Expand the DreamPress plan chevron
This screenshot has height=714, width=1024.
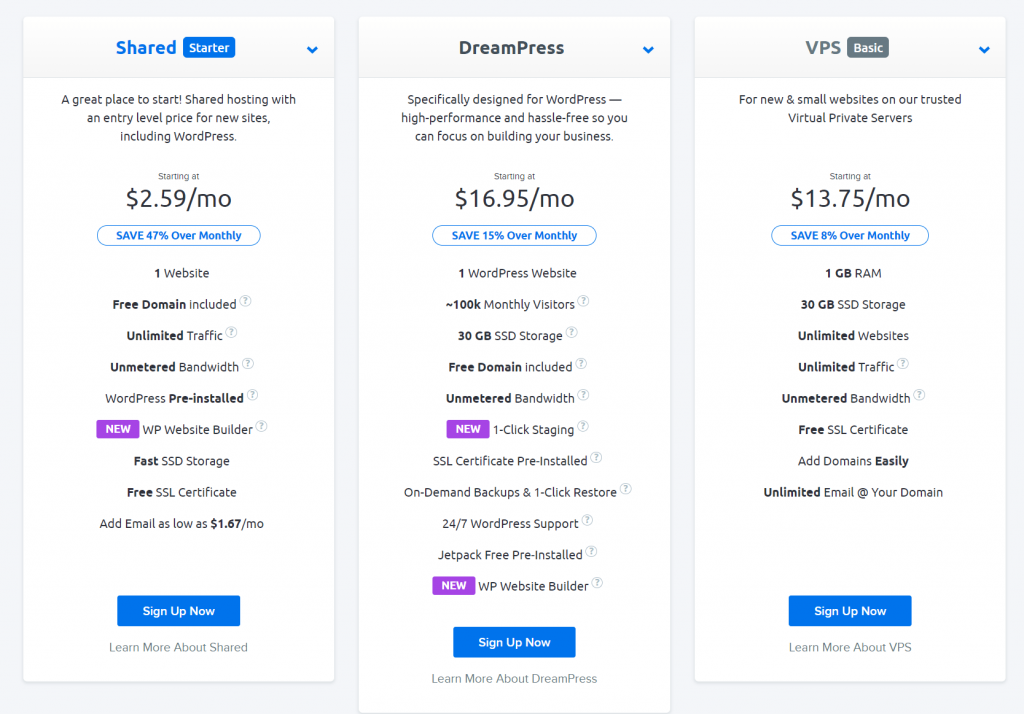click(x=647, y=47)
